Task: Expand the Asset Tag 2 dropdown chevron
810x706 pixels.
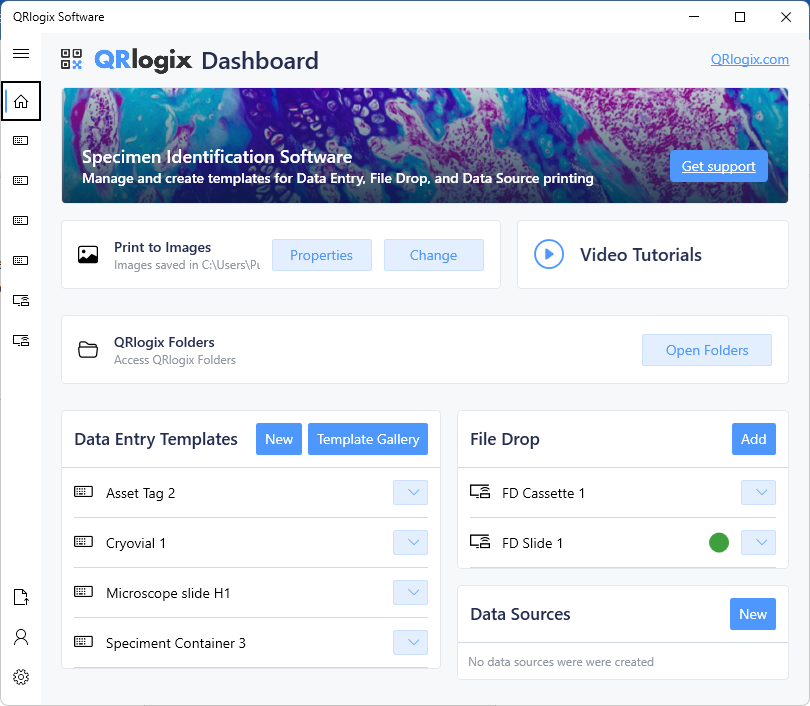Action: click(410, 492)
